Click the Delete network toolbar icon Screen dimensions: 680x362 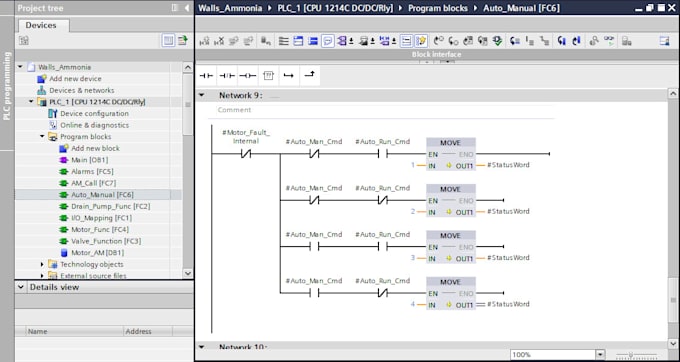(x=219, y=41)
